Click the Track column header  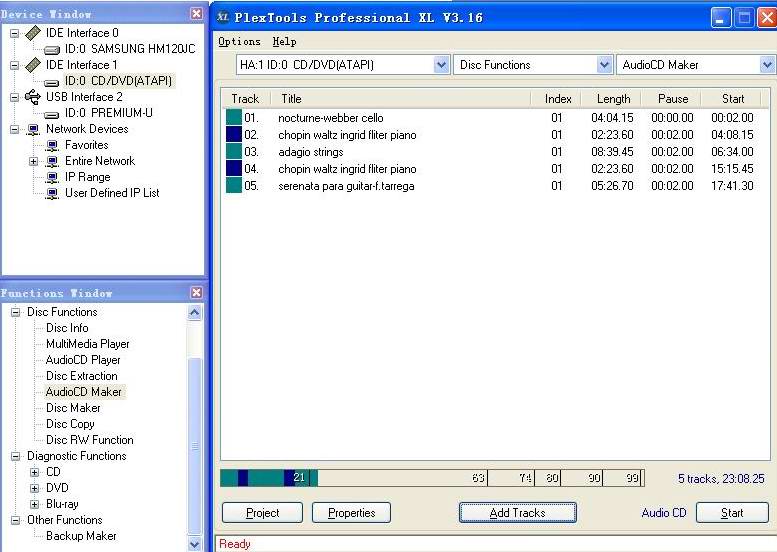[x=245, y=99]
